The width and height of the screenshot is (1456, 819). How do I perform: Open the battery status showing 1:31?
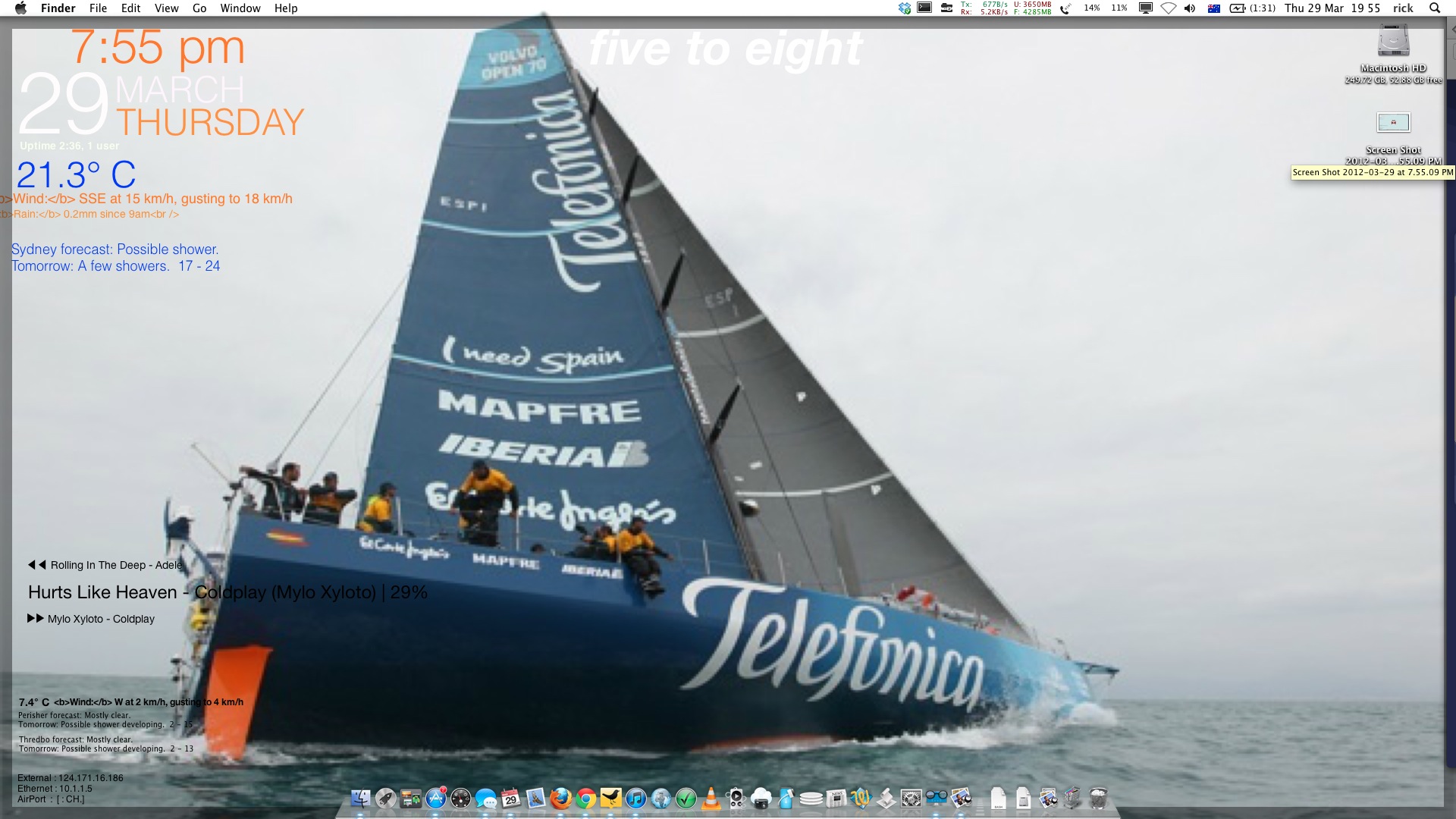point(1252,8)
